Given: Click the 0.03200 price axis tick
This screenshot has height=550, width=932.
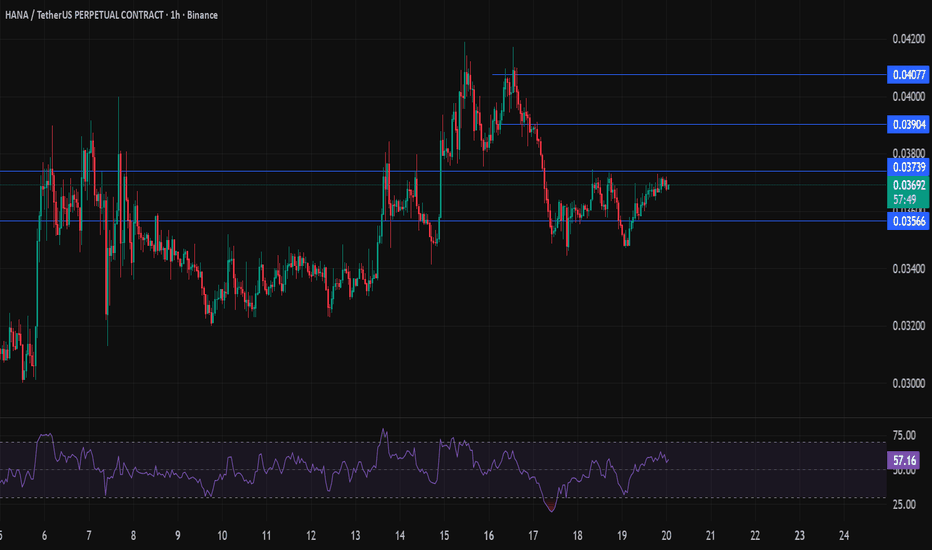Looking at the screenshot, I should pos(909,326).
